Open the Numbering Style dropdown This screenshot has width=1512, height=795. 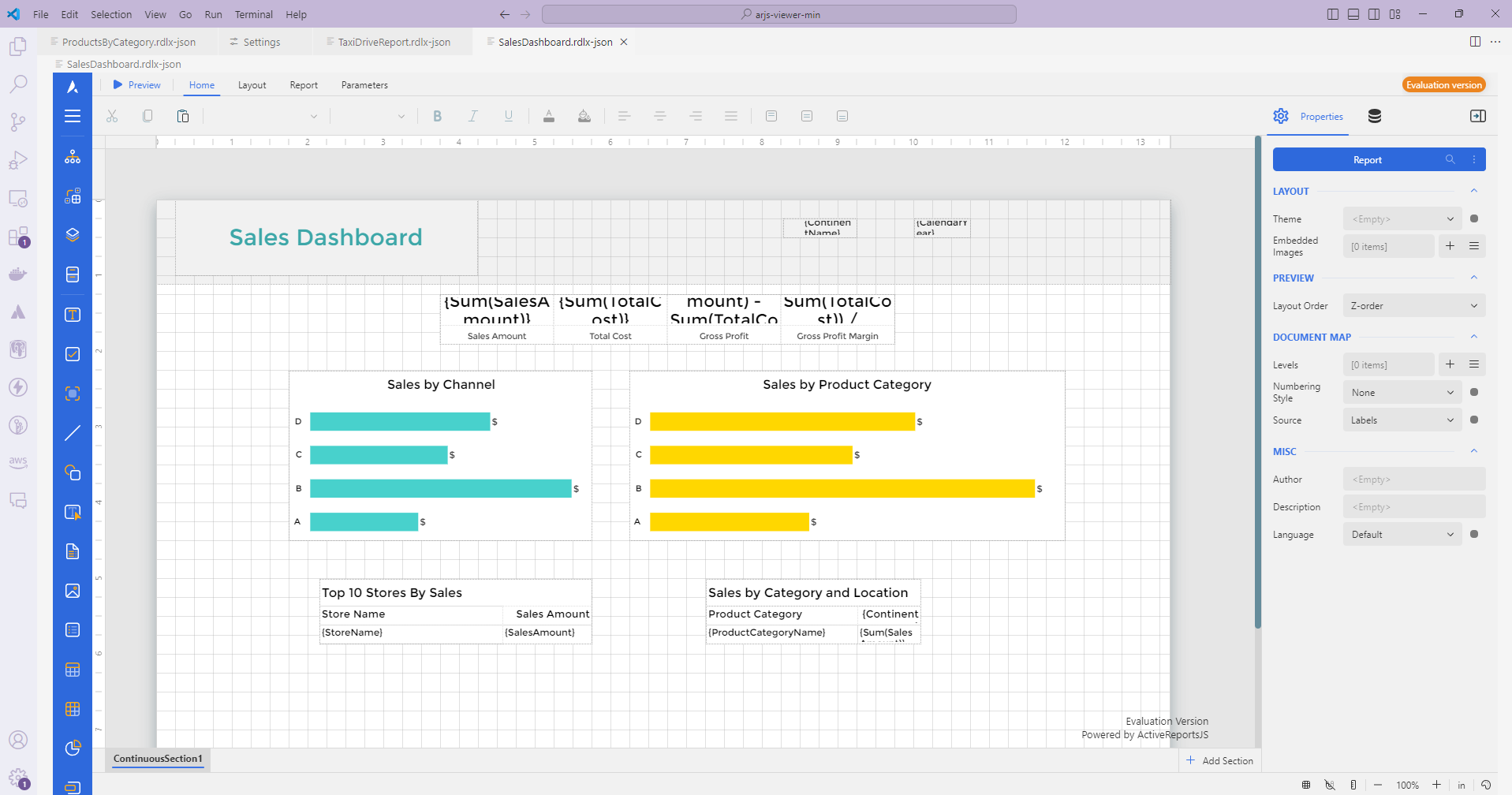pos(1402,392)
